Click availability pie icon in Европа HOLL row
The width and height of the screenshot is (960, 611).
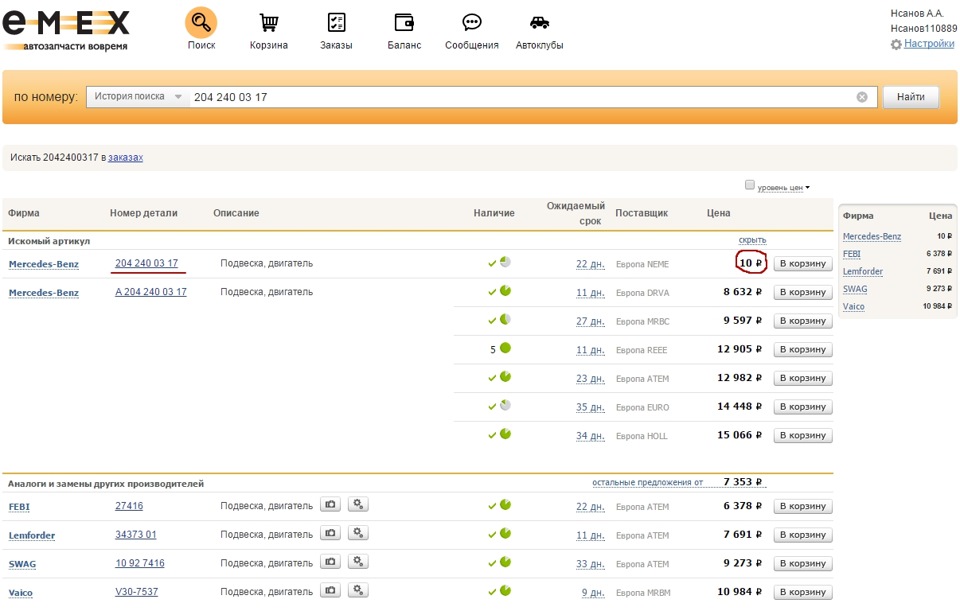click(x=505, y=434)
